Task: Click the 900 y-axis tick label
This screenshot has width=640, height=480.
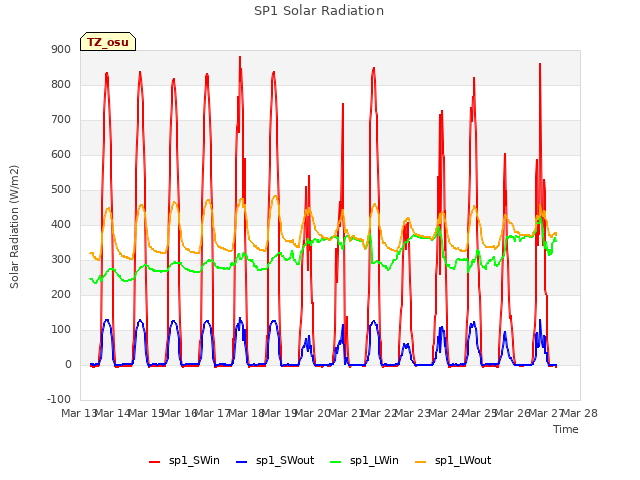Action: (61, 49)
